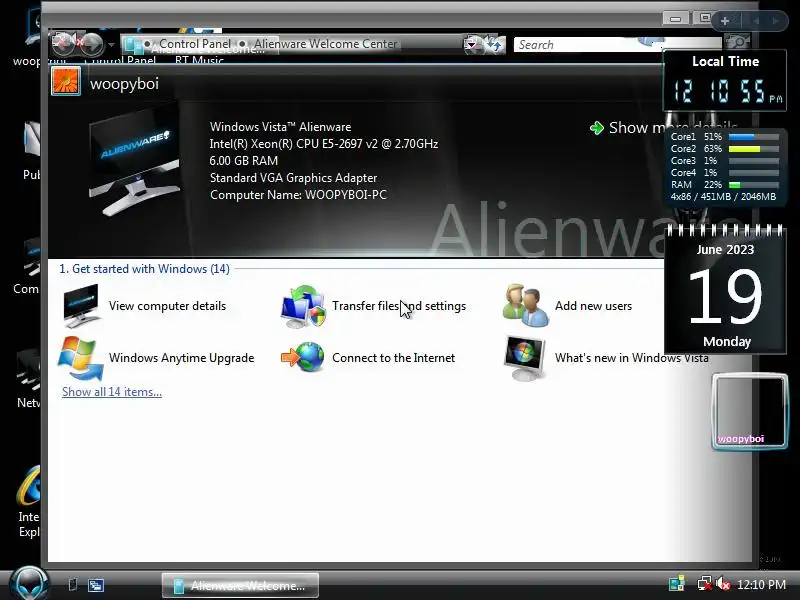Click the Local Time clock gadget
The height and width of the screenshot is (600, 800).
coord(724,81)
